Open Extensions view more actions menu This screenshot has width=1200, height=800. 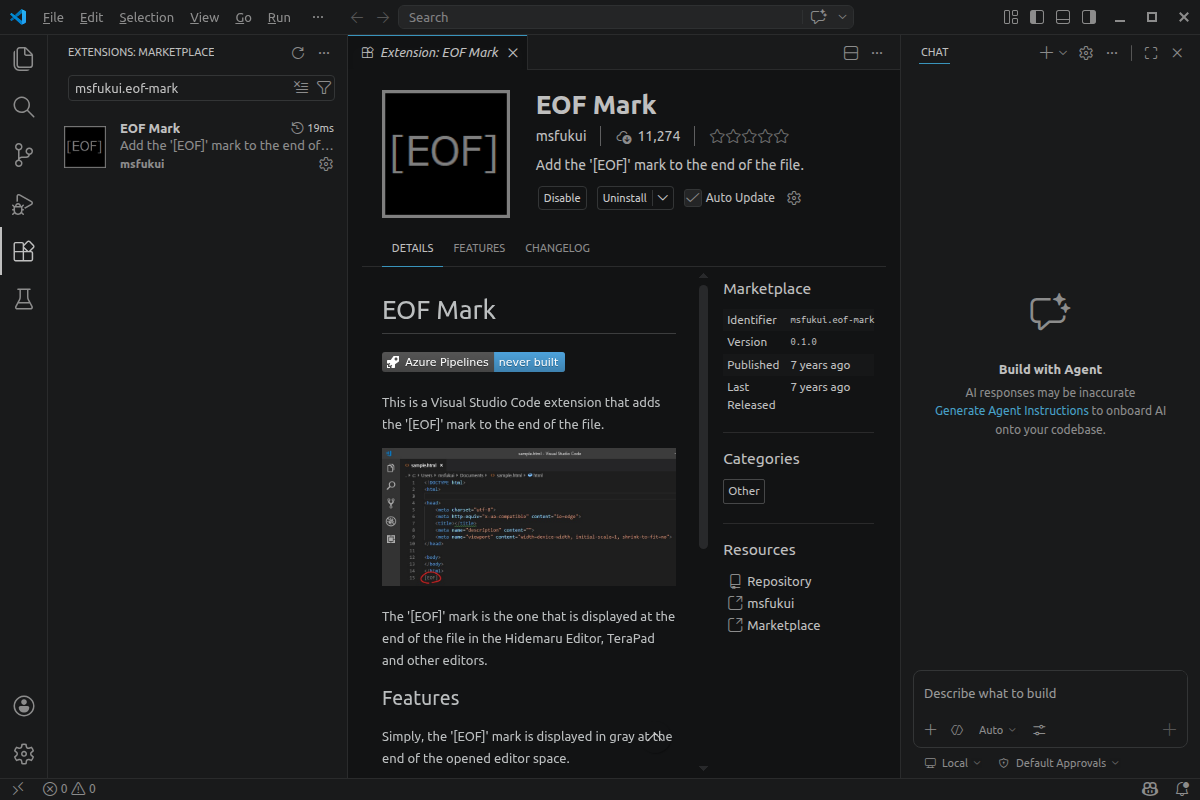click(324, 53)
